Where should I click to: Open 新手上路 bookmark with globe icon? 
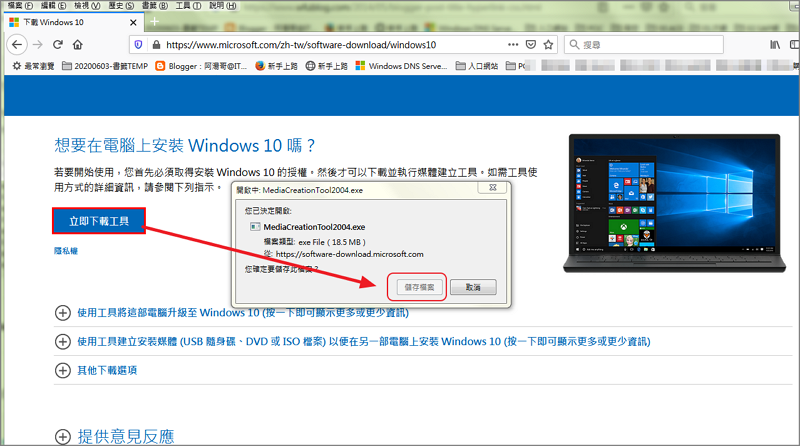(x=327, y=66)
